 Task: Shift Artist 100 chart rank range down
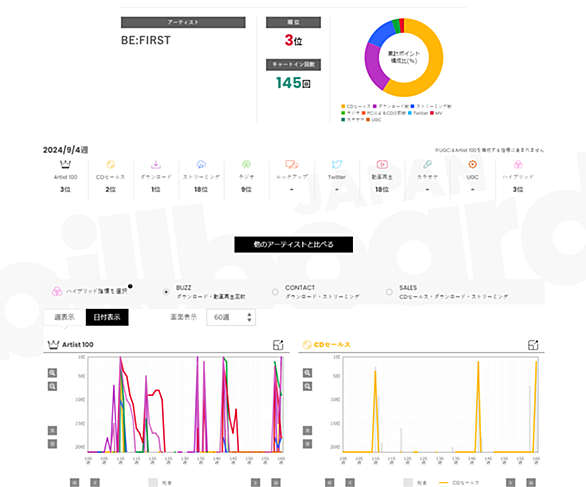pos(52,444)
